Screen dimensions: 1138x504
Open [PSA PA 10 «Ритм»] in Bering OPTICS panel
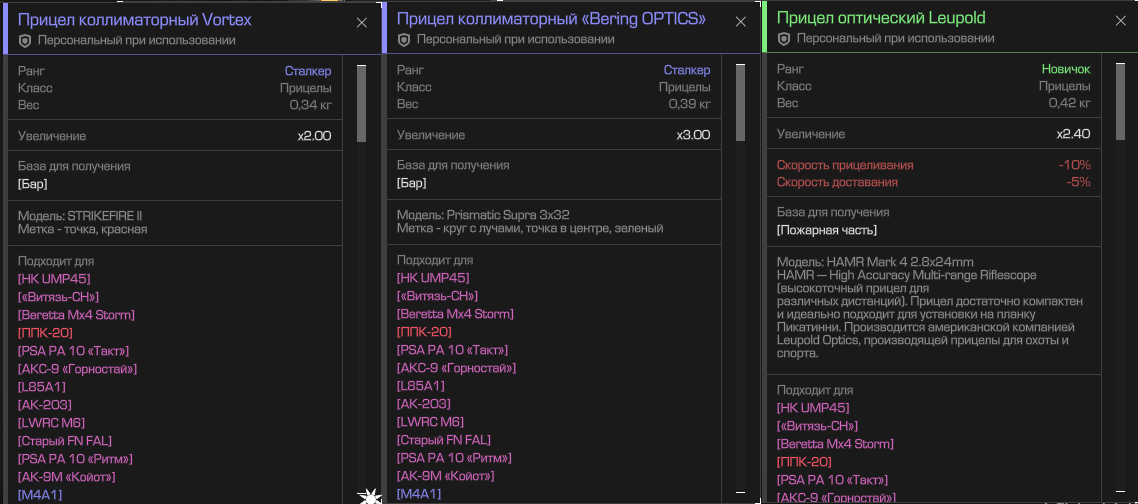point(454,458)
